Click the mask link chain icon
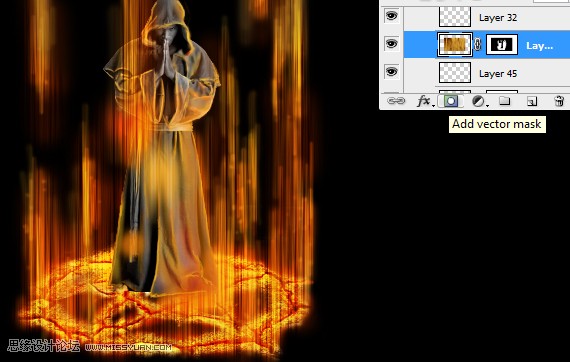Image resolution: width=570 pixels, height=362 pixels. 478,45
